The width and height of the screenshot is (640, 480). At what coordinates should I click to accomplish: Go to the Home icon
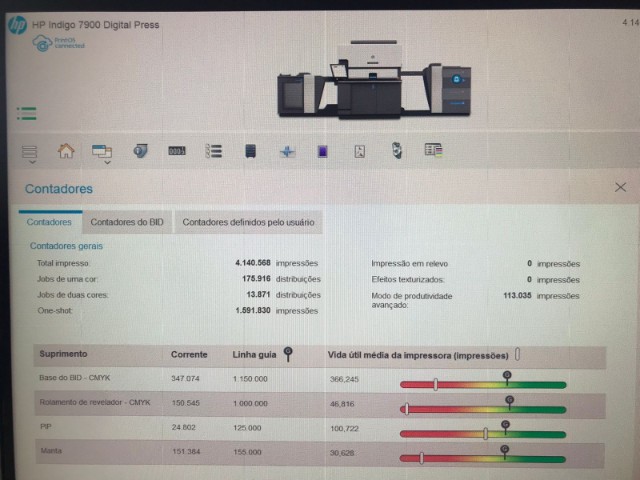pyautogui.click(x=66, y=151)
